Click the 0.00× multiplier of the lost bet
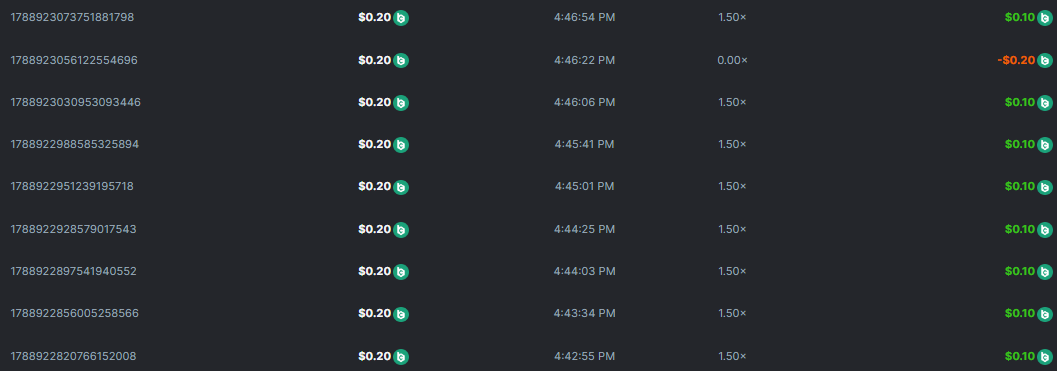 click(x=733, y=60)
